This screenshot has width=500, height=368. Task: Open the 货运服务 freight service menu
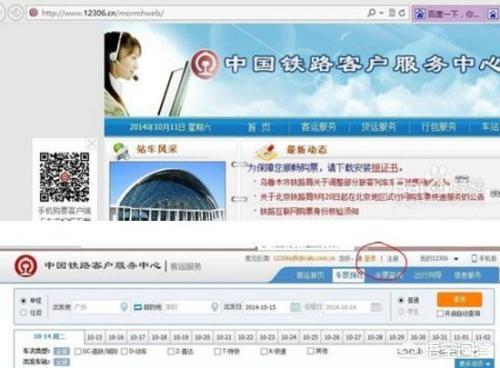(379, 127)
